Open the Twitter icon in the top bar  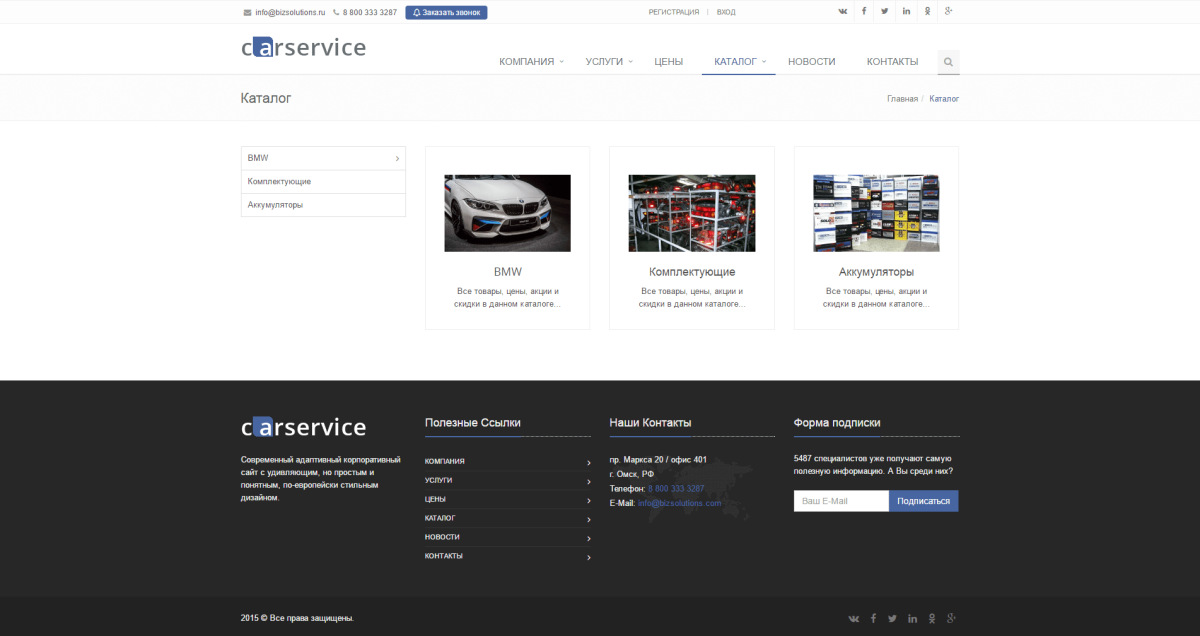(x=884, y=11)
